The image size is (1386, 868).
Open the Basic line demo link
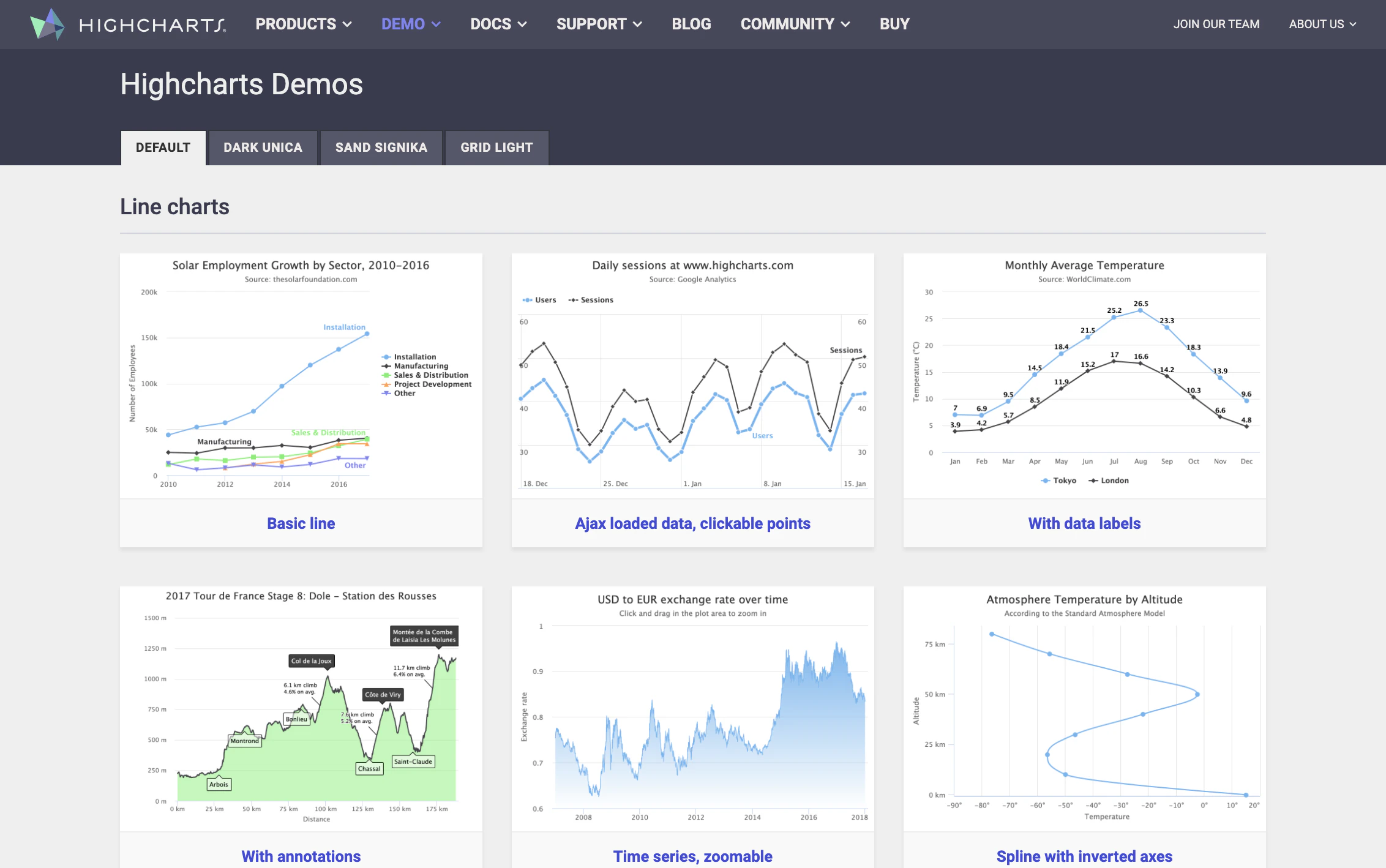(301, 523)
